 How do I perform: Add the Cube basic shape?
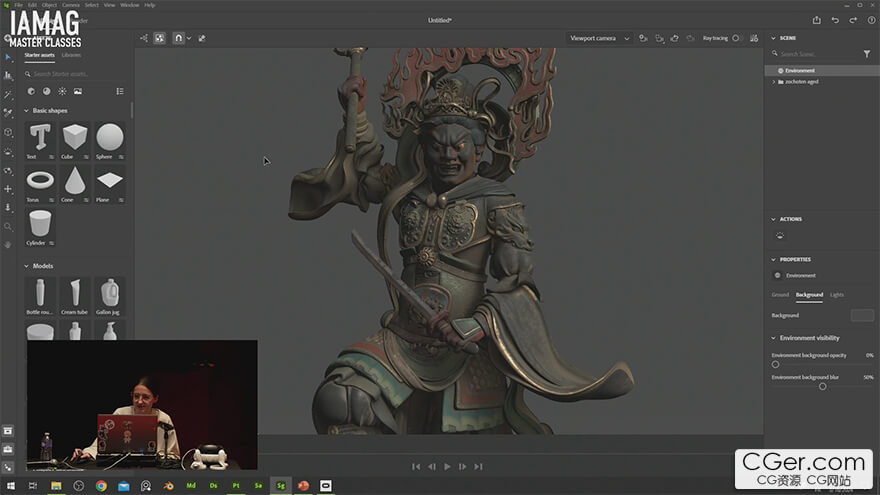pos(75,141)
